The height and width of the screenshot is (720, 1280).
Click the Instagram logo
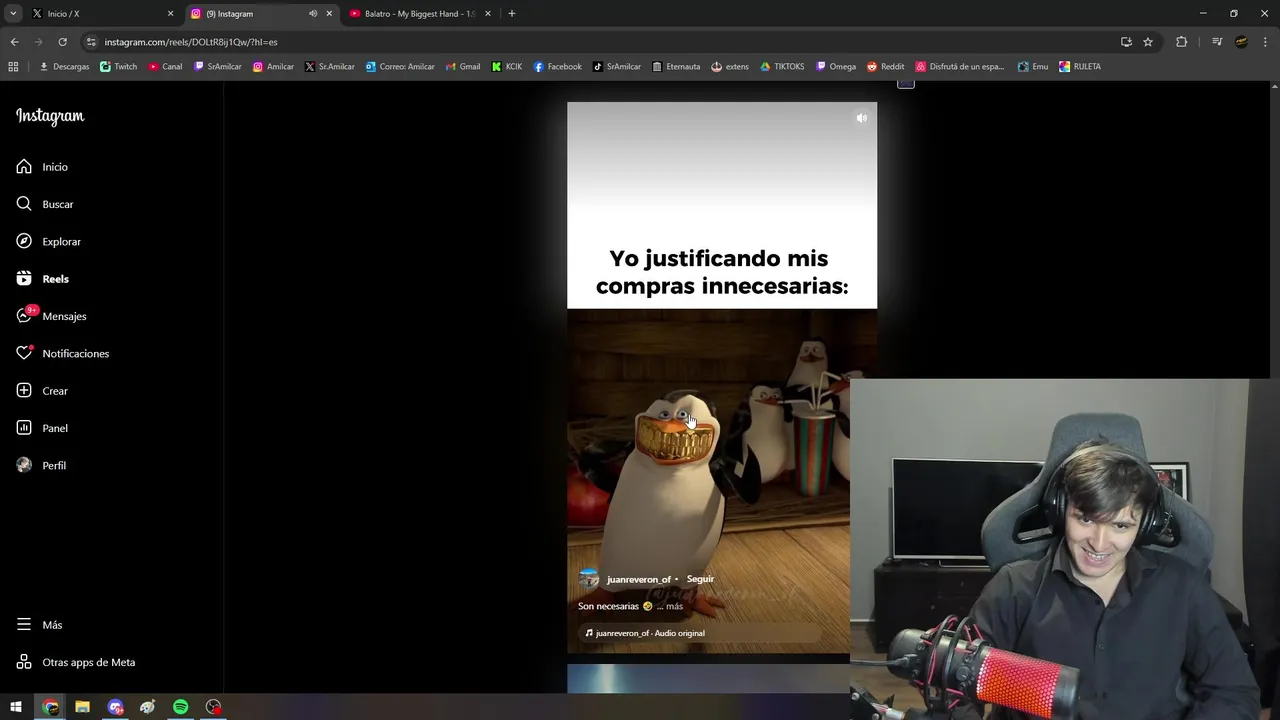pyautogui.click(x=50, y=116)
